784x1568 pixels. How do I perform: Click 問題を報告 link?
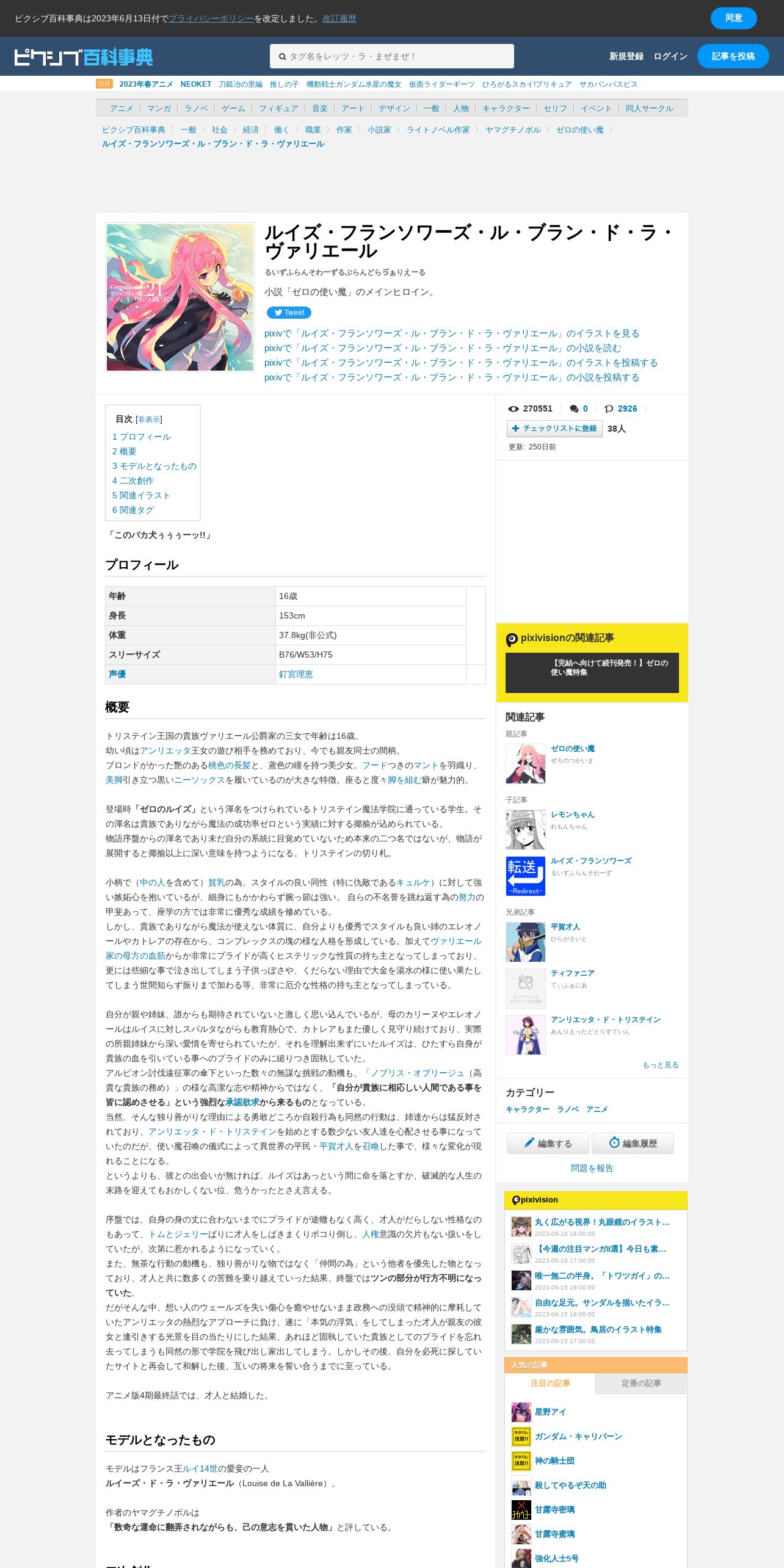[x=592, y=1168]
